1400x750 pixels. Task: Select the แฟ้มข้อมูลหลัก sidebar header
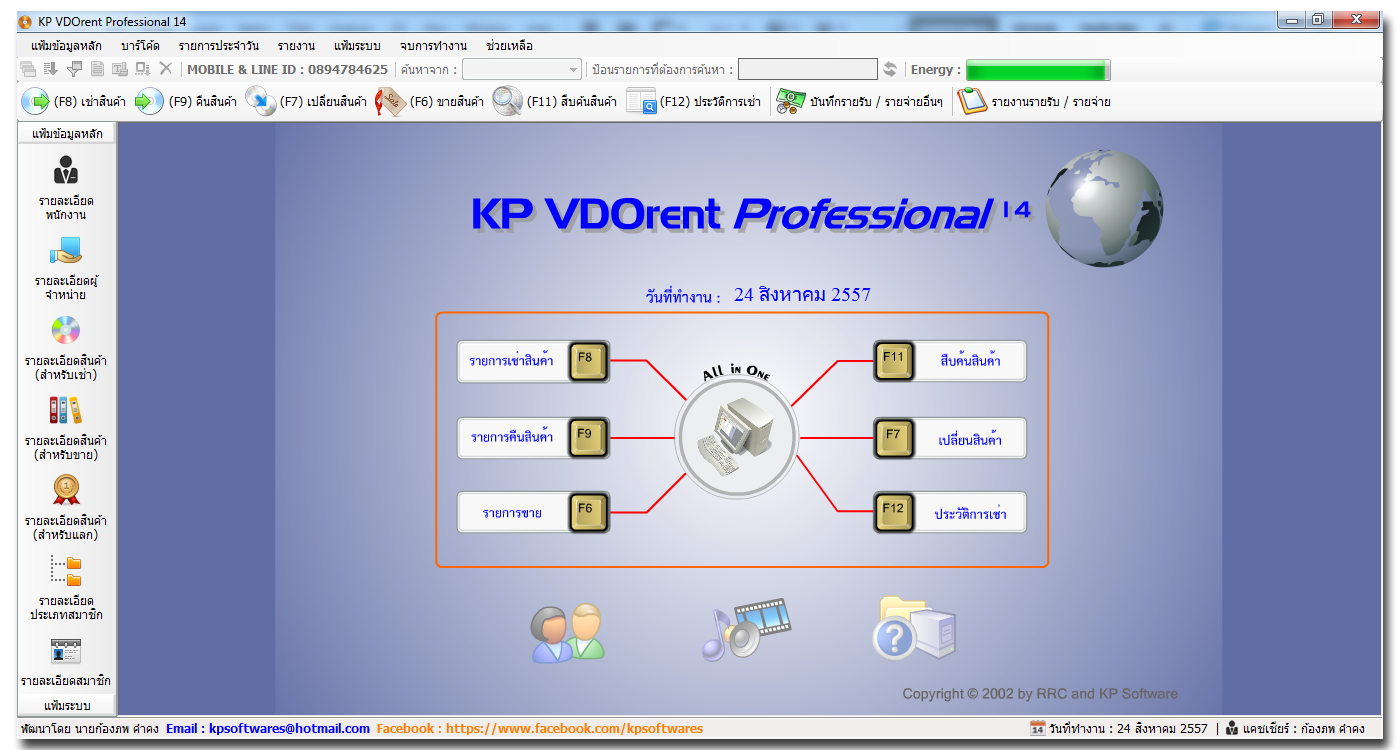pos(67,133)
